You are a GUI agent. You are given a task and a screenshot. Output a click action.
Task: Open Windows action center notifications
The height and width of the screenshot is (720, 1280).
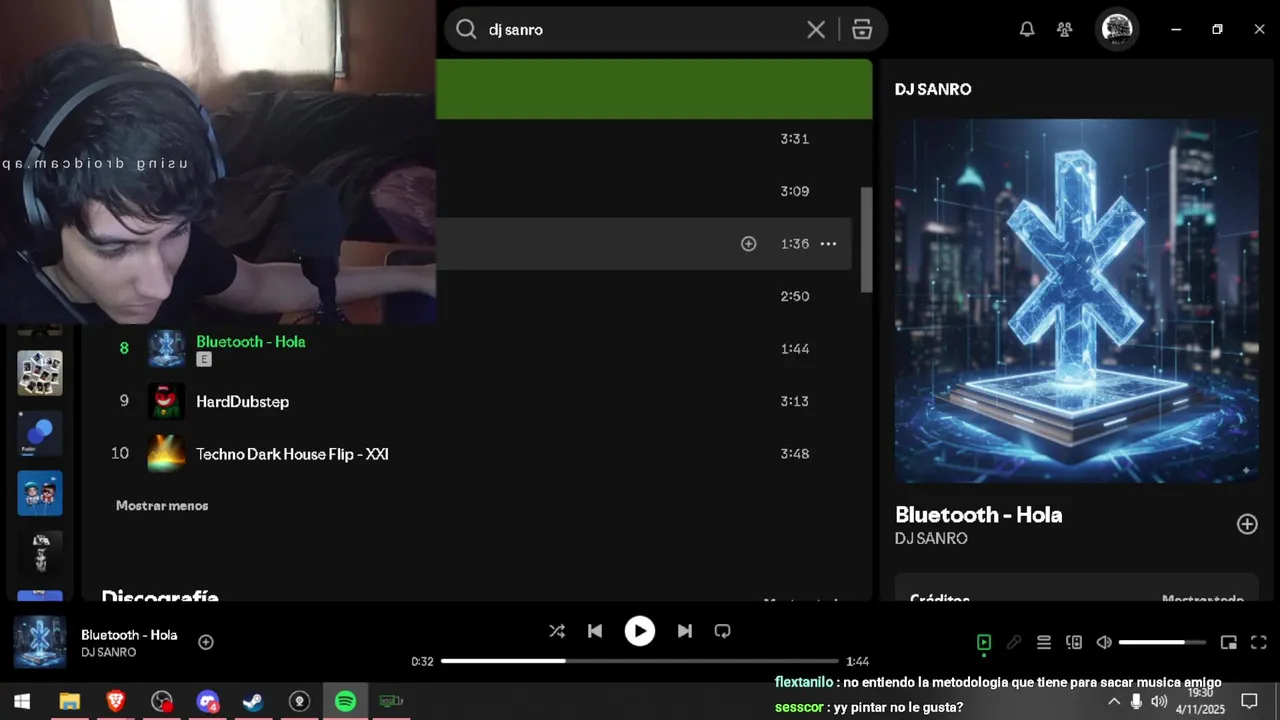1249,702
